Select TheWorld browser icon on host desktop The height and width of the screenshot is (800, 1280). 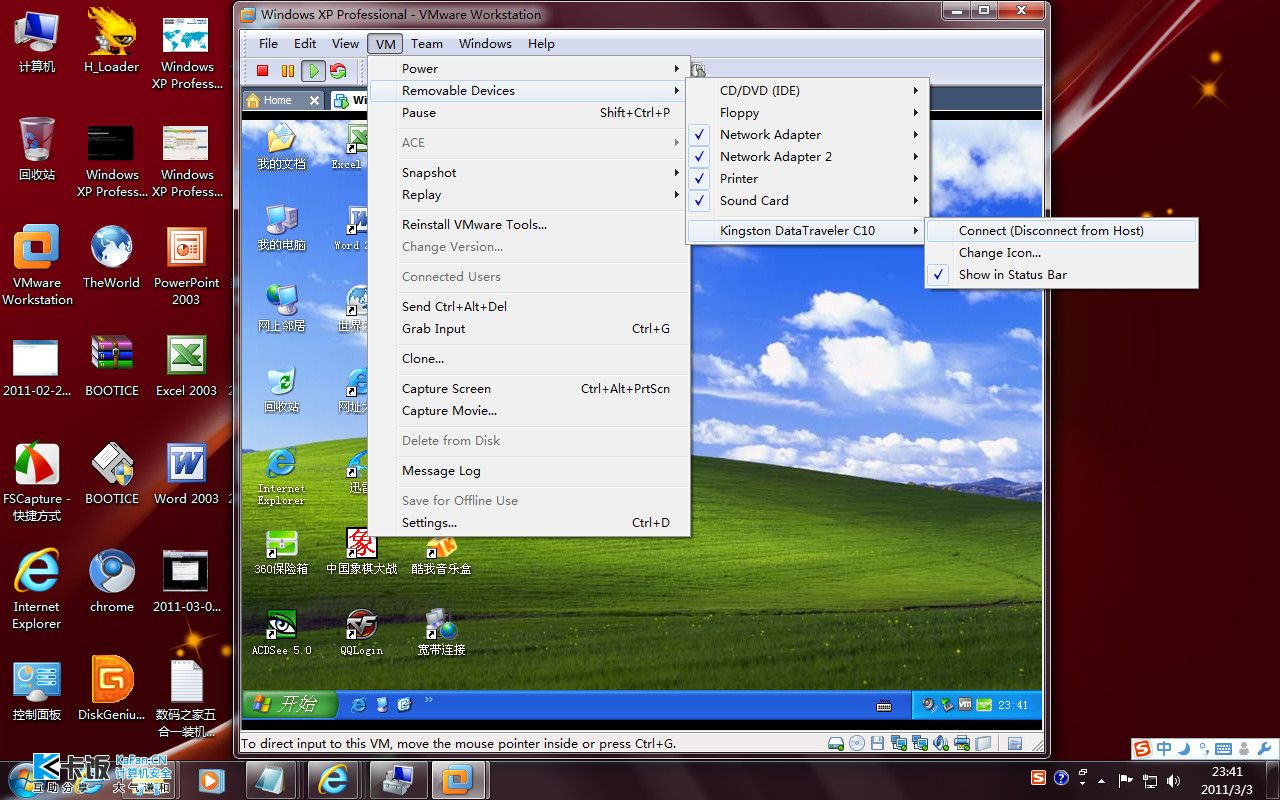pyautogui.click(x=112, y=257)
